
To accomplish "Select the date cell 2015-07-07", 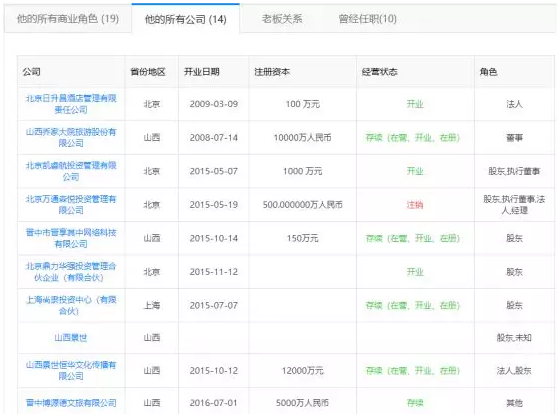I will click(214, 305).
